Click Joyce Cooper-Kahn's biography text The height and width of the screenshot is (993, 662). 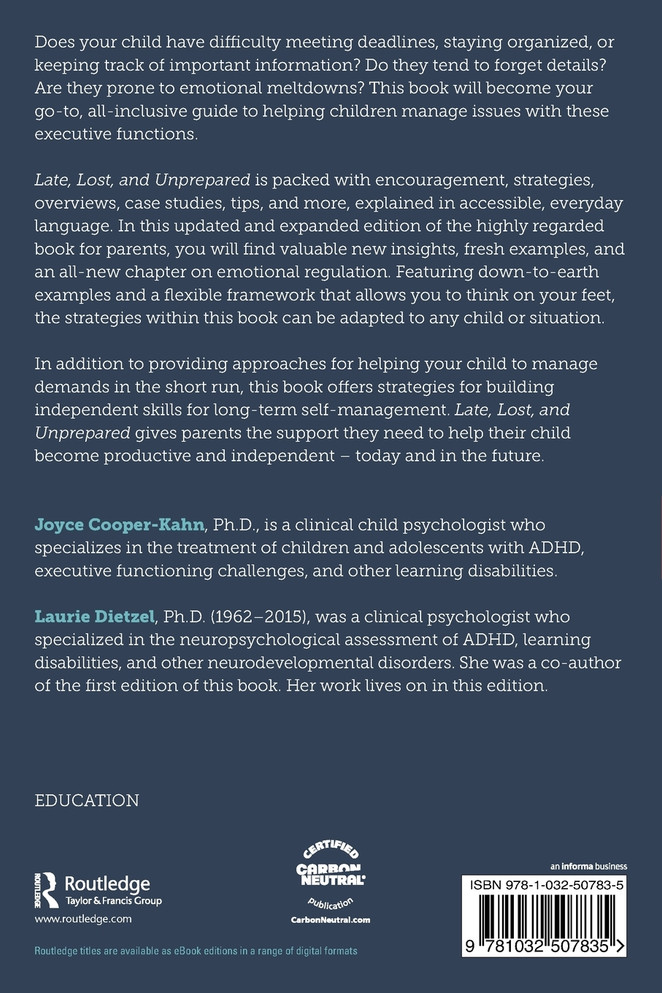pyautogui.click(x=308, y=548)
